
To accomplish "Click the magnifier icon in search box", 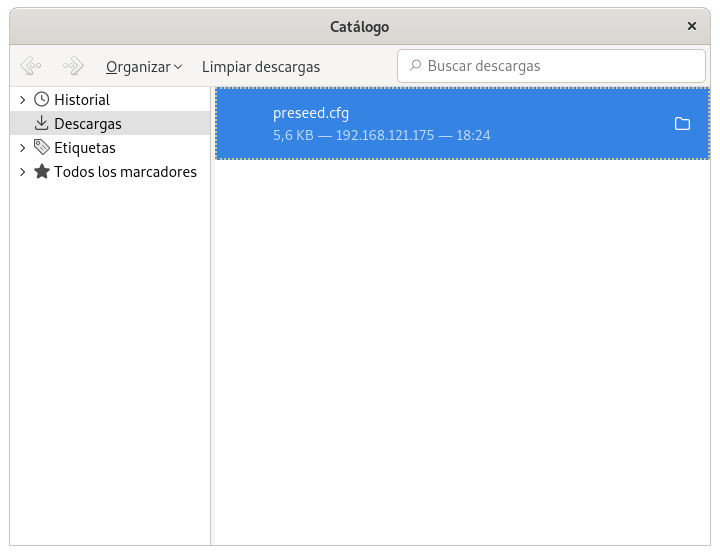I will 414,66.
